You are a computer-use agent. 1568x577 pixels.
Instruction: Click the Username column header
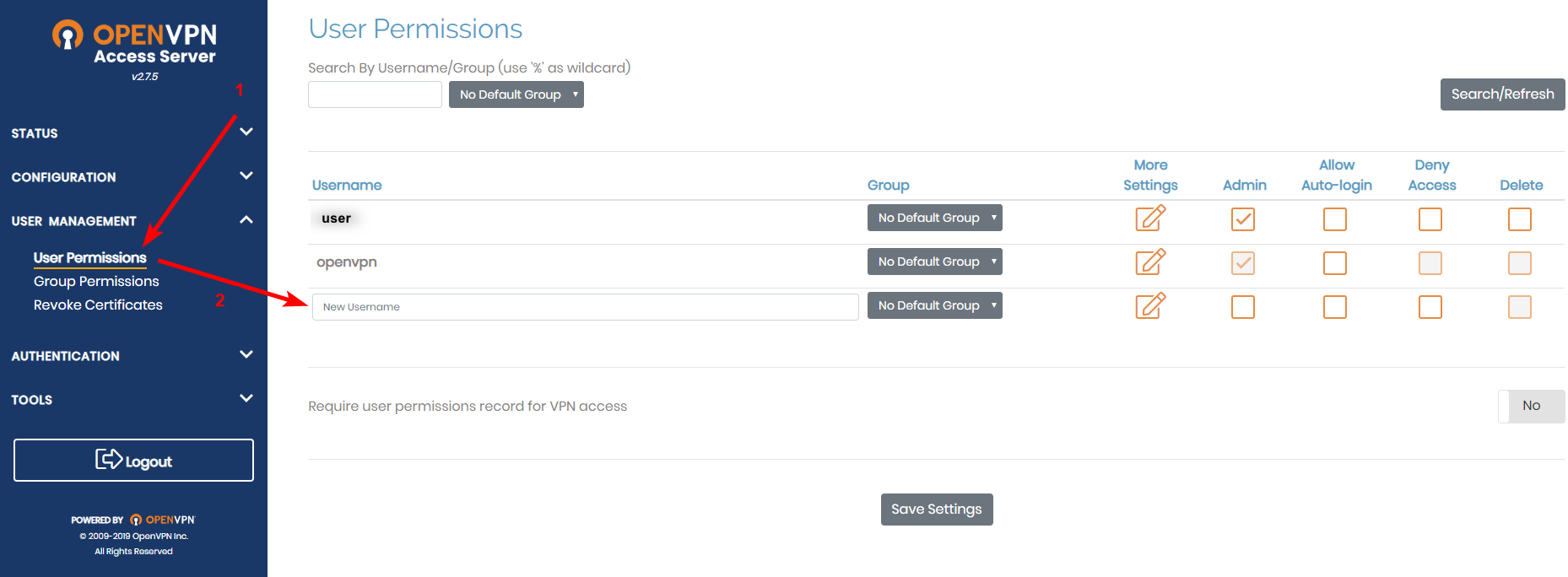point(347,186)
